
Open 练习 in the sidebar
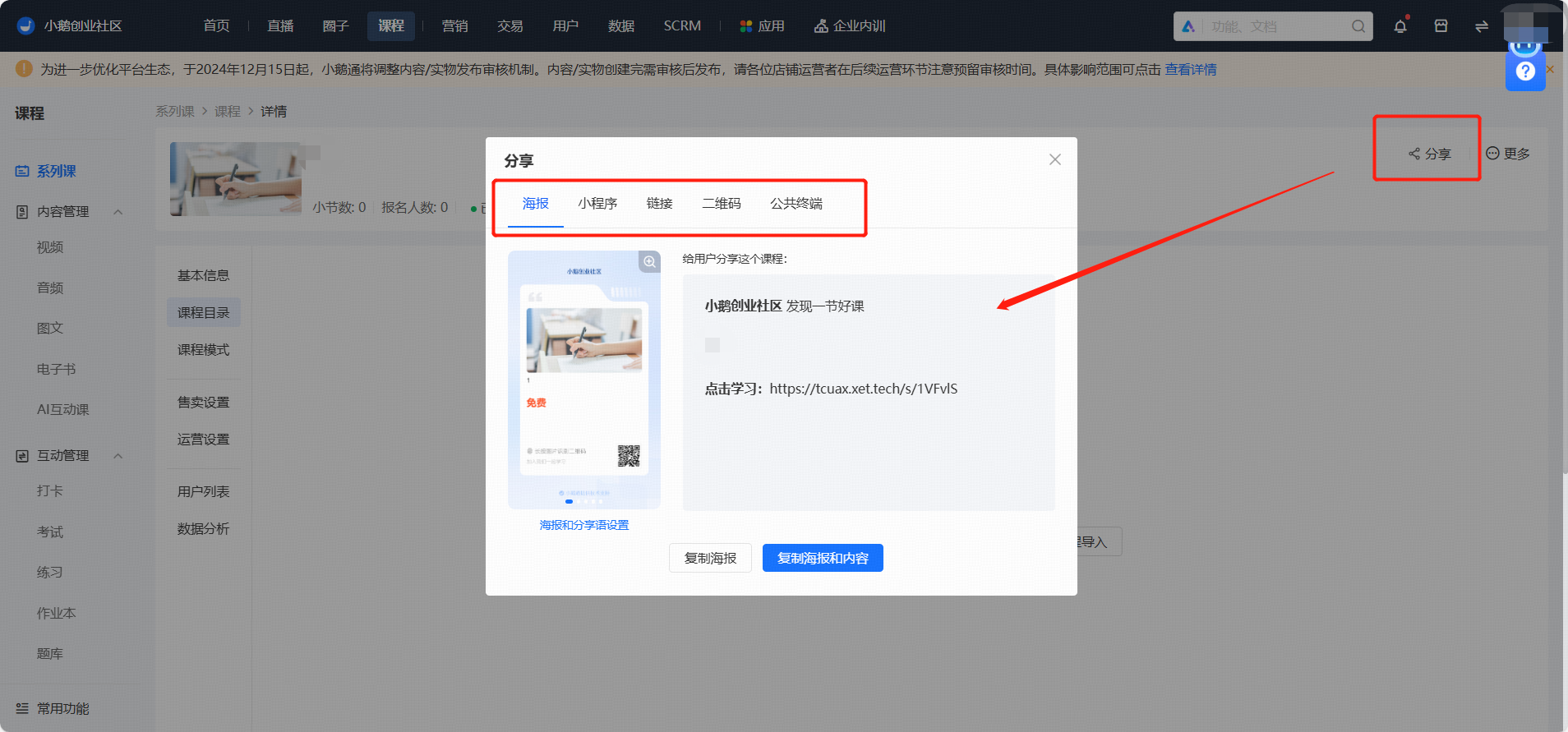pyautogui.click(x=50, y=573)
